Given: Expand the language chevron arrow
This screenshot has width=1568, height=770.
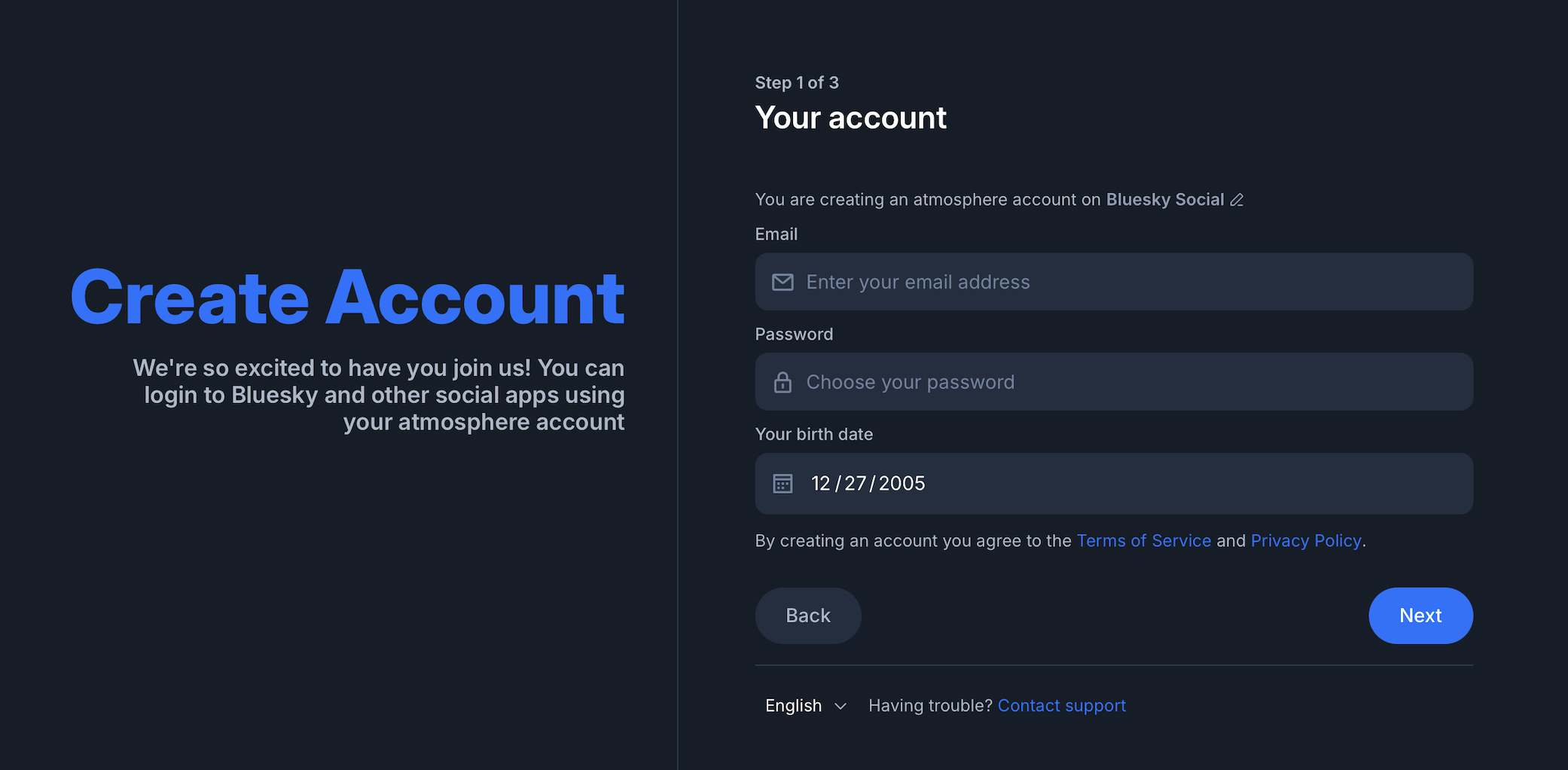Looking at the screenshot, I should coord(840,706).
